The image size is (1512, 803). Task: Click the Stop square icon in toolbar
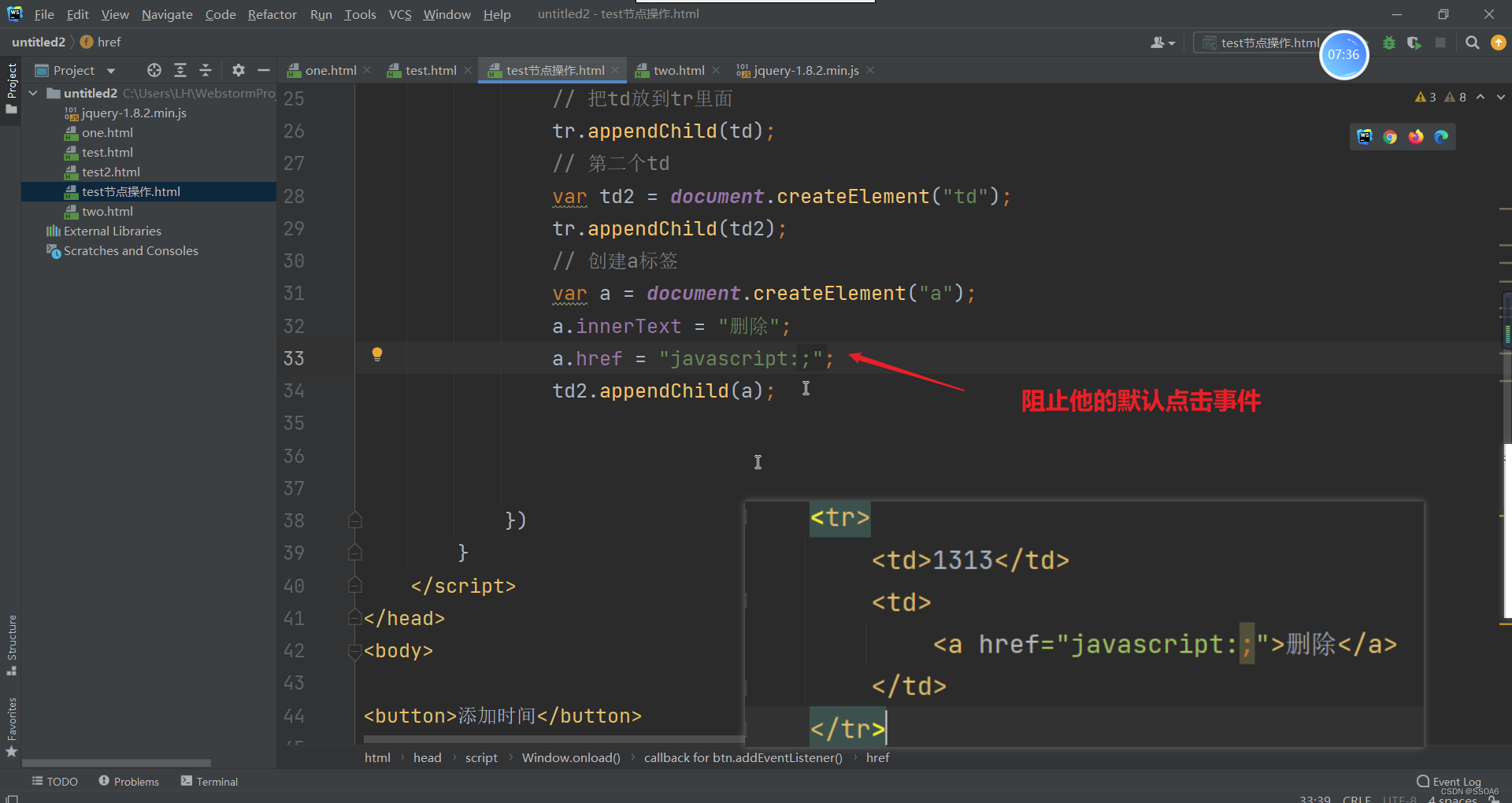coord(1440,43)
